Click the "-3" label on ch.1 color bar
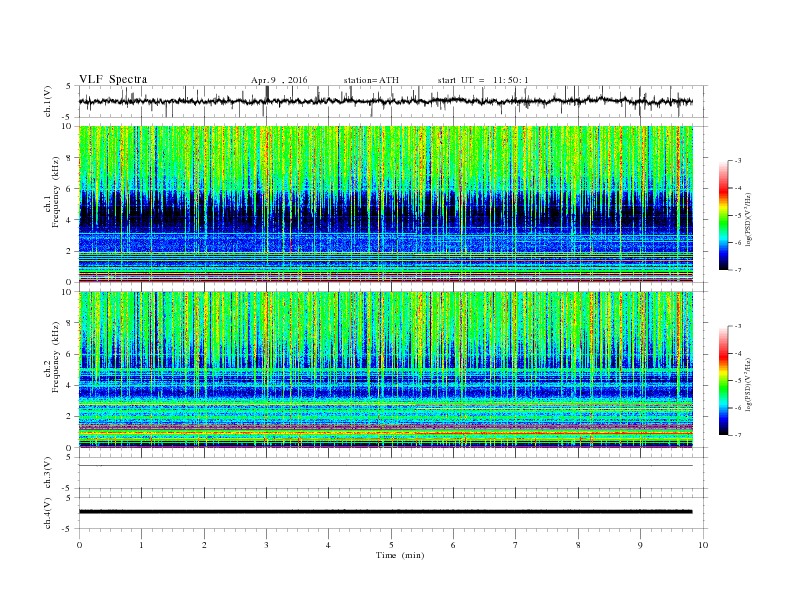This screenshot has height=612, width=792. [x=737, y=161]
